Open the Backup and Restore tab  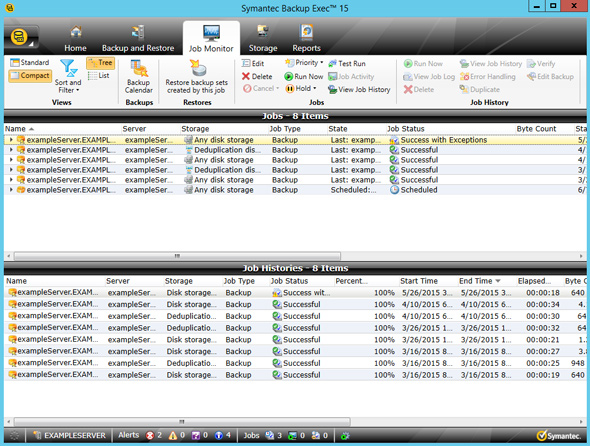(138, 39)
